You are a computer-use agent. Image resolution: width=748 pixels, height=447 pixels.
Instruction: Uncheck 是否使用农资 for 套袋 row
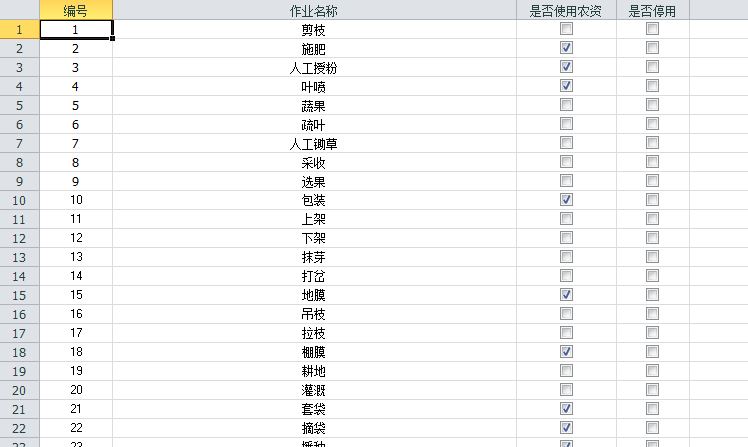coord(566,409)
